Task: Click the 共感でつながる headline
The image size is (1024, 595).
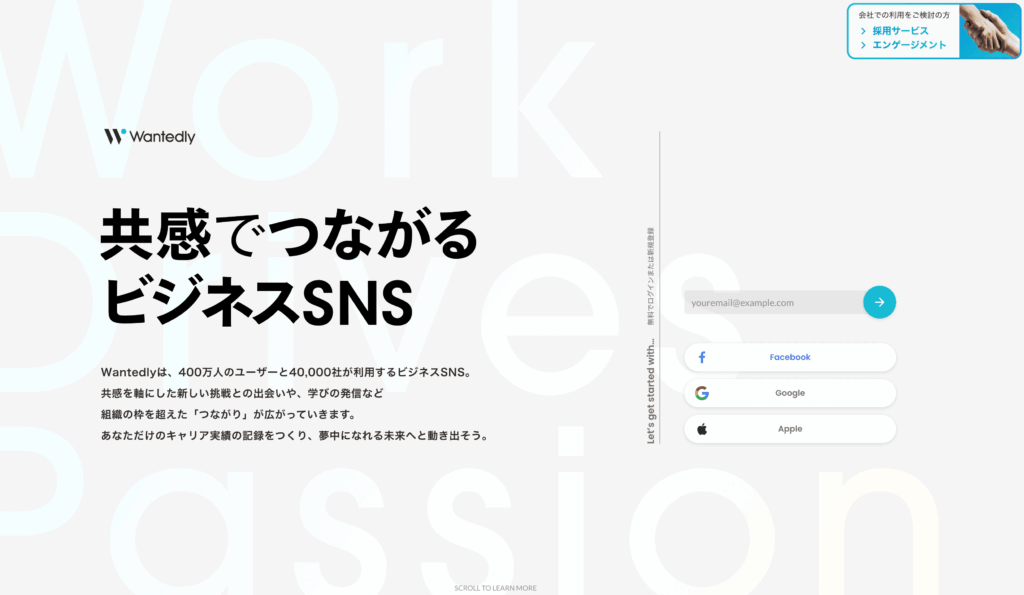Action: coord(289,235)
